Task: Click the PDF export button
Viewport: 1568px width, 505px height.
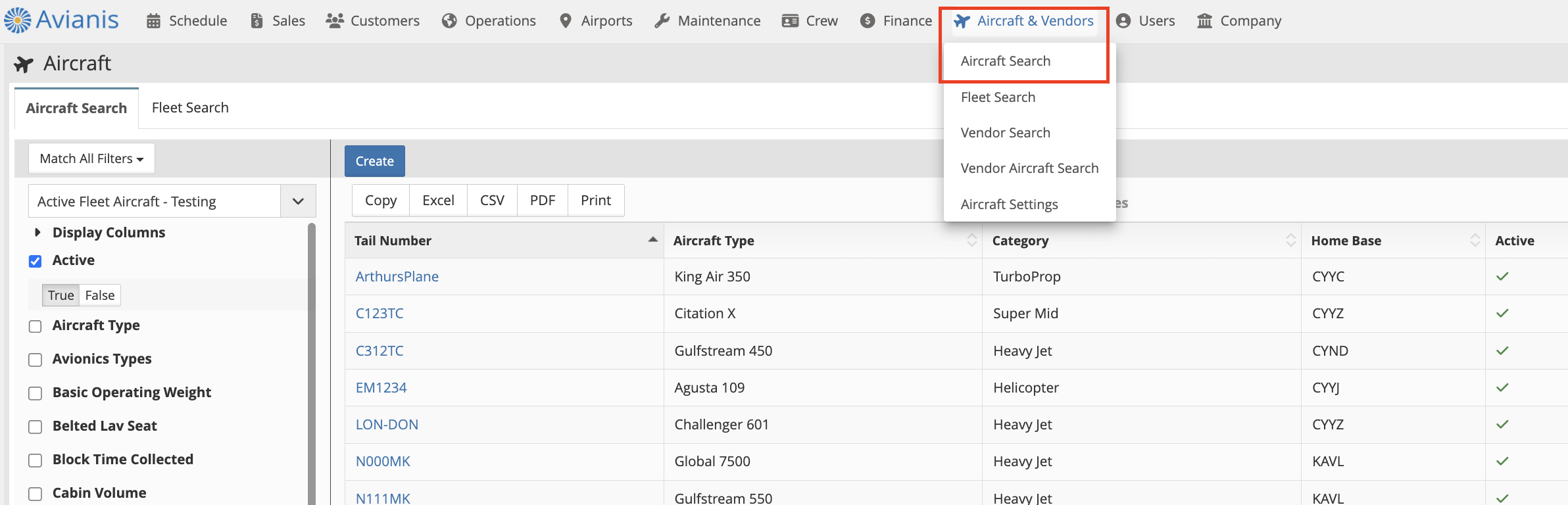Action: click(543, 201)
